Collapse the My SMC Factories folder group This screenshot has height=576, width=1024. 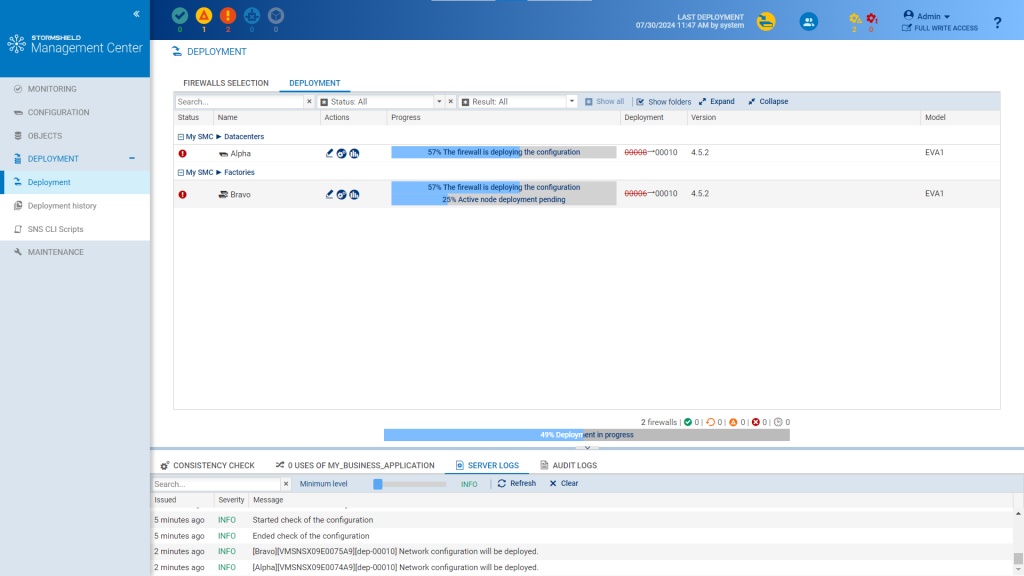click(181, 173)
